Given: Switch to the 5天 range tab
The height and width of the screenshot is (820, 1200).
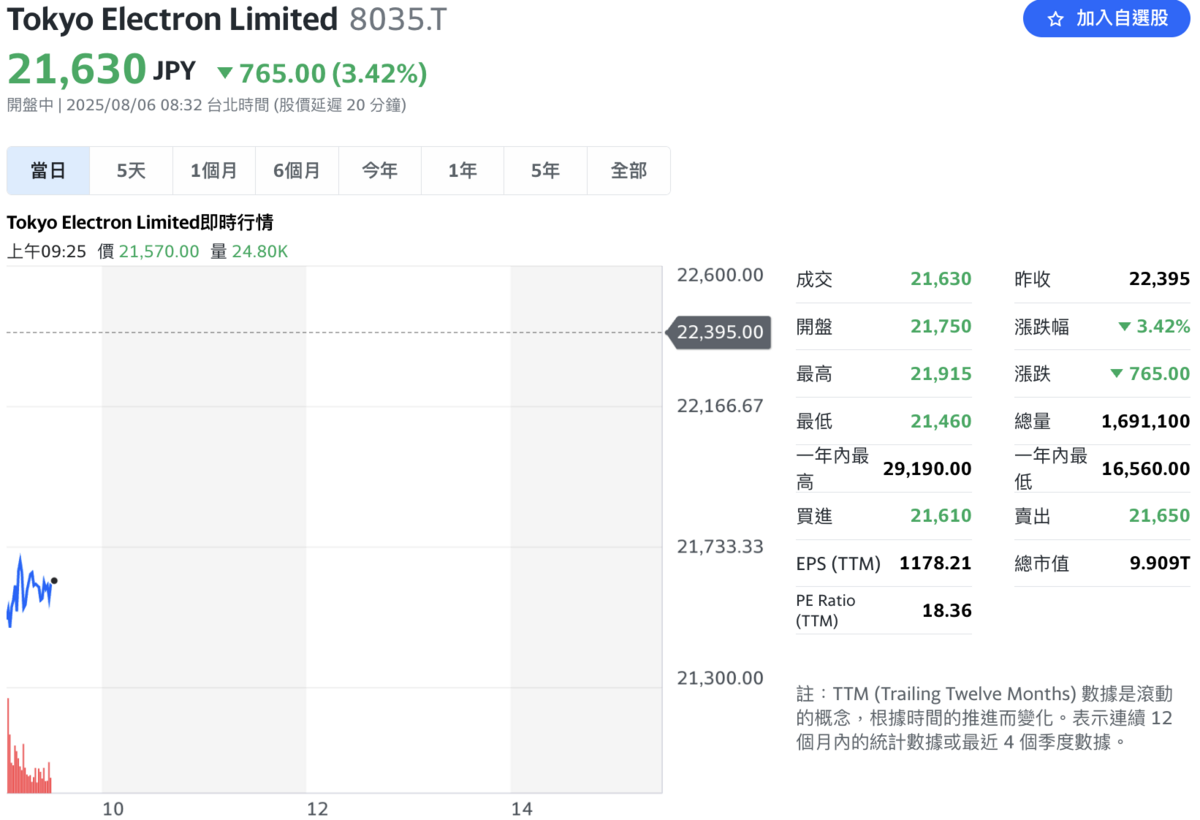Looking at the screenshot, I should [131, 171].
